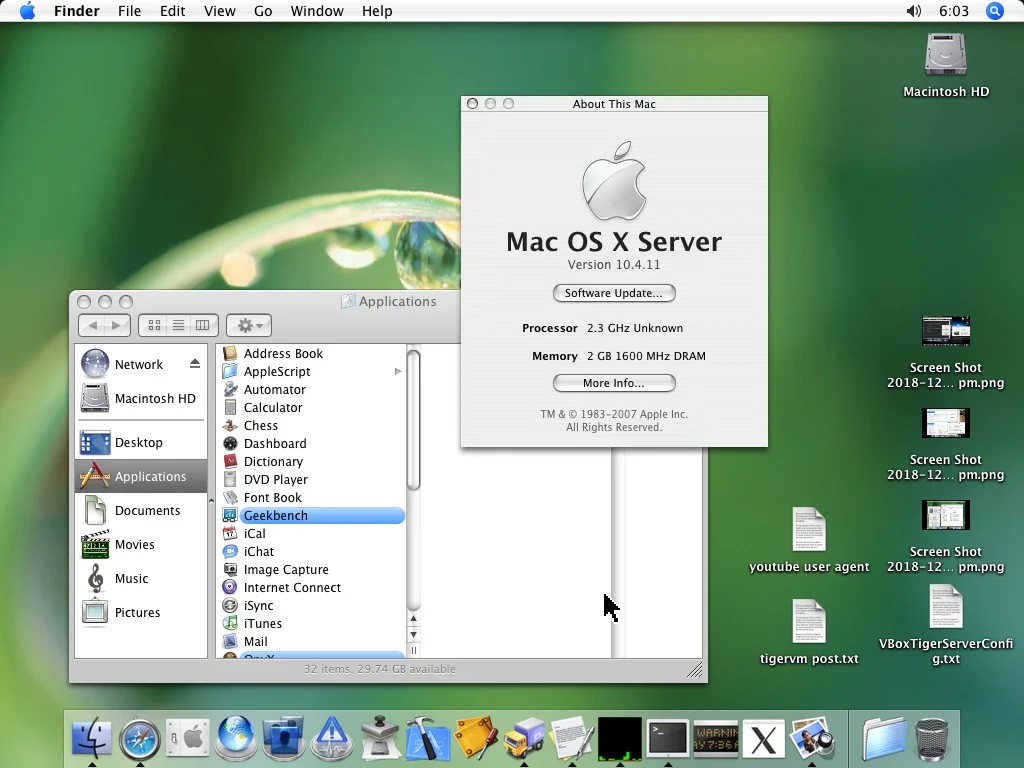Viewport: 1024px width, 768px height.
Task: Click the applications list scroll down arrow
Action: click(x=413, y=634)
